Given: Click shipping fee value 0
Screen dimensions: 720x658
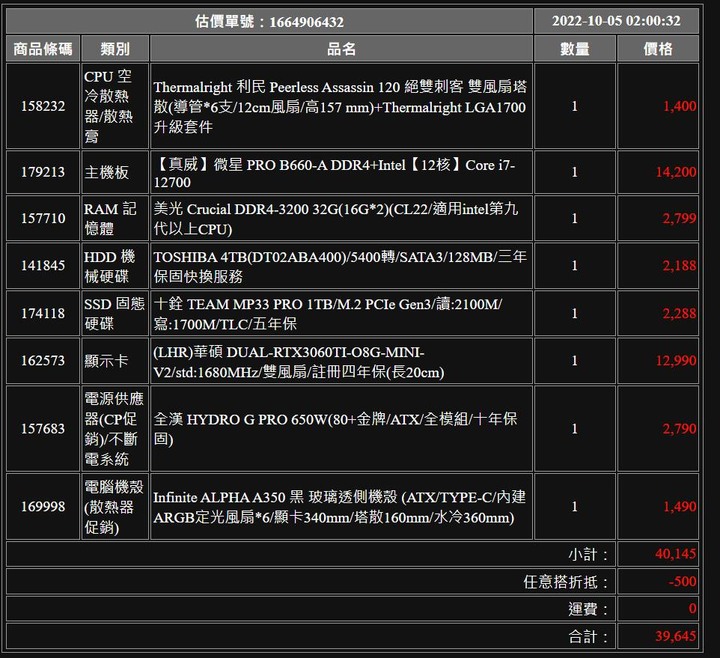Looking at the screenshot, I should tap(692, 608).
